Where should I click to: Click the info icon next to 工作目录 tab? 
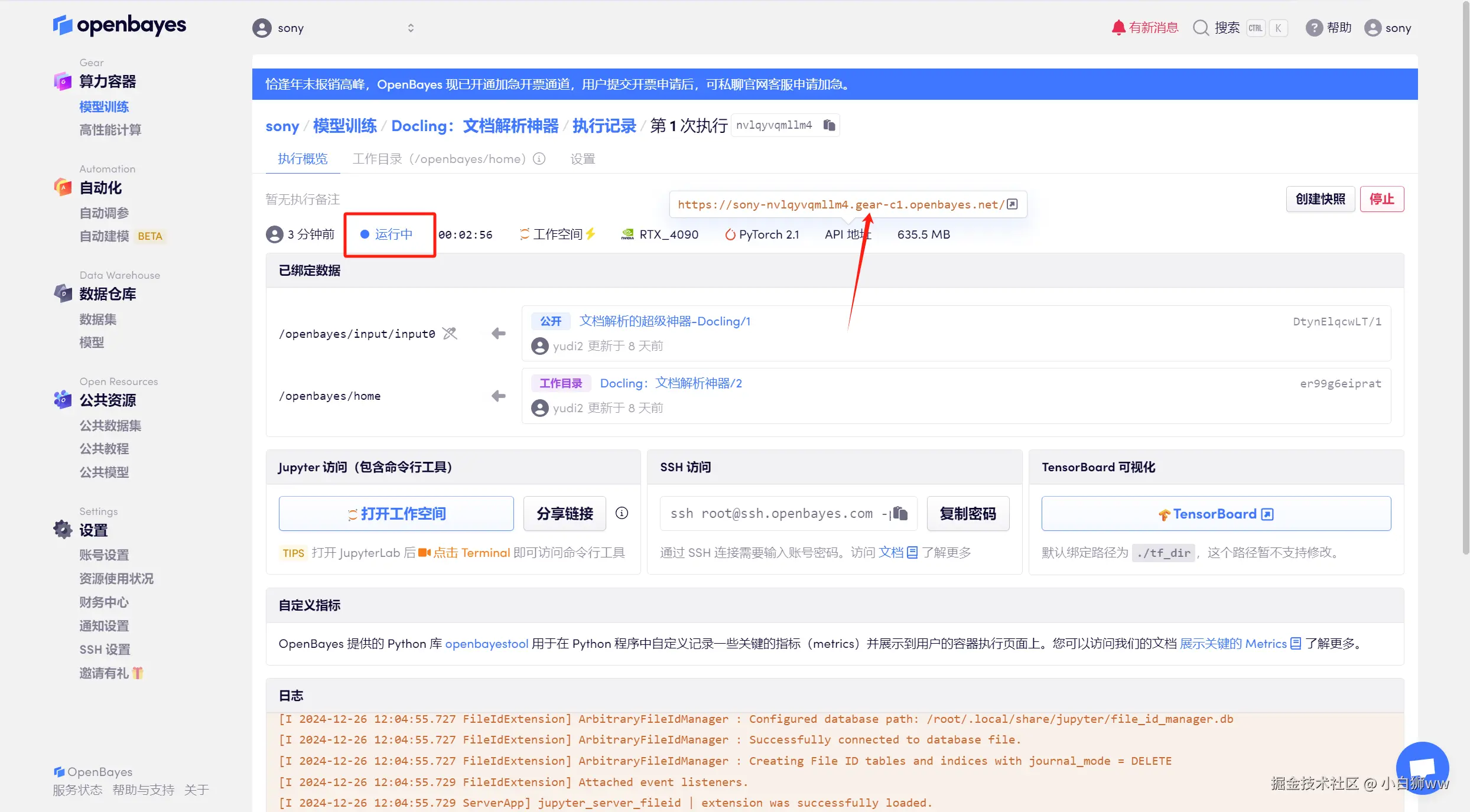click(x=539, y=159)
